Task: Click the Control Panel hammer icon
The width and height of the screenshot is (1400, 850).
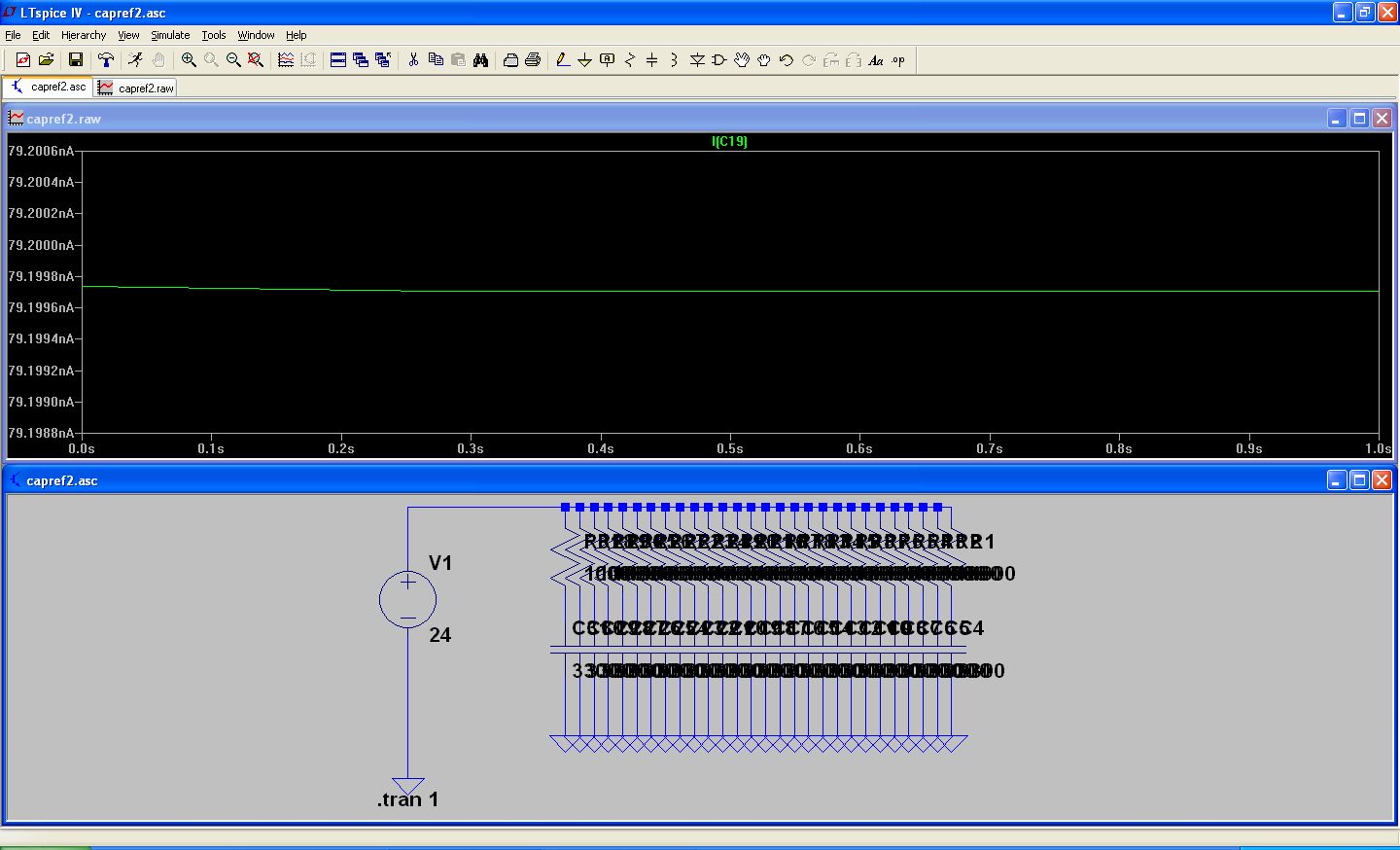Action: [x=106, y=60]
